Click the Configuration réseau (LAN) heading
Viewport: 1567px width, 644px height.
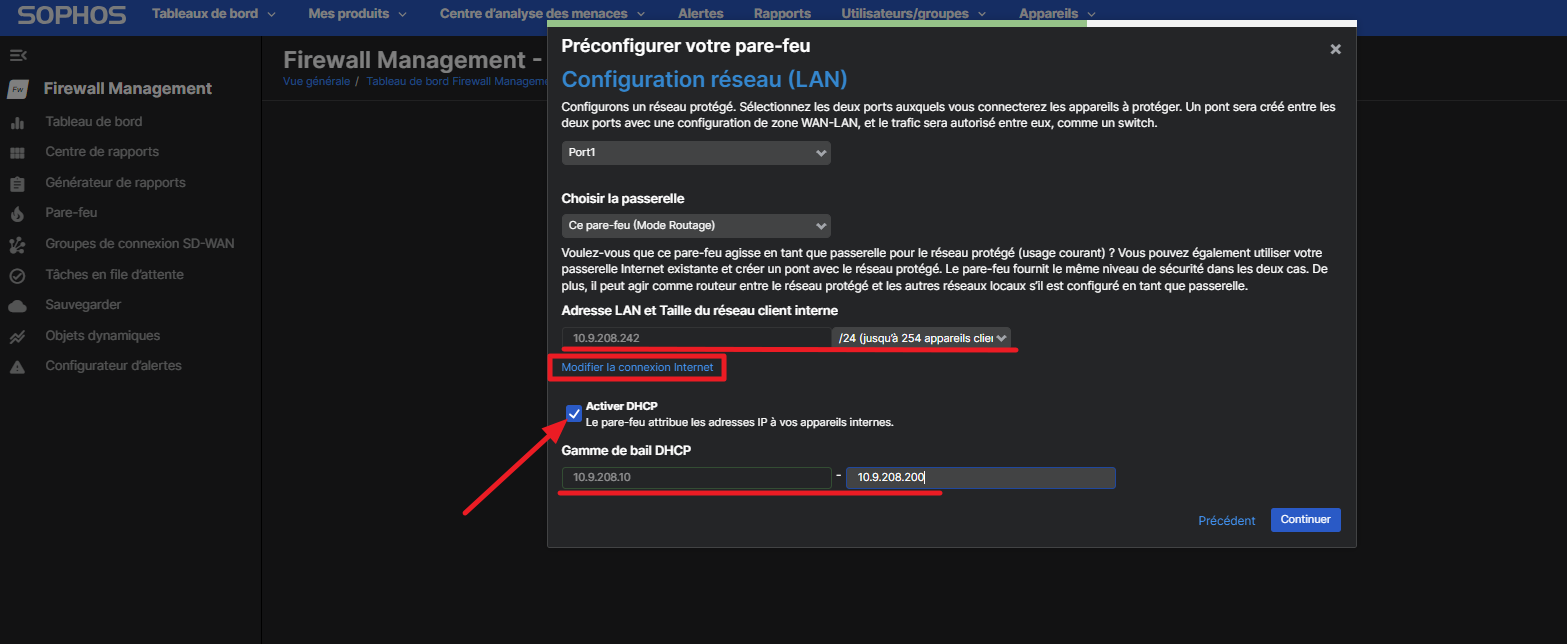pyautogui.click(x=705, y=79)
